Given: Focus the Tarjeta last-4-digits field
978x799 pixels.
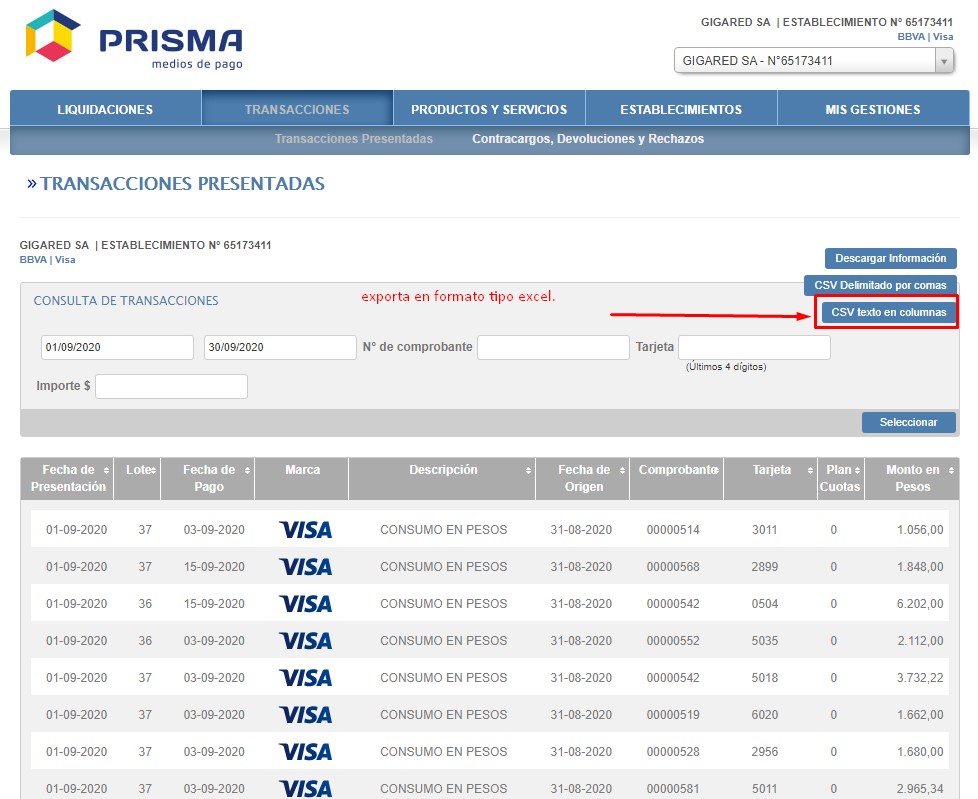Looking at the screenshot, I should (754, 348).
